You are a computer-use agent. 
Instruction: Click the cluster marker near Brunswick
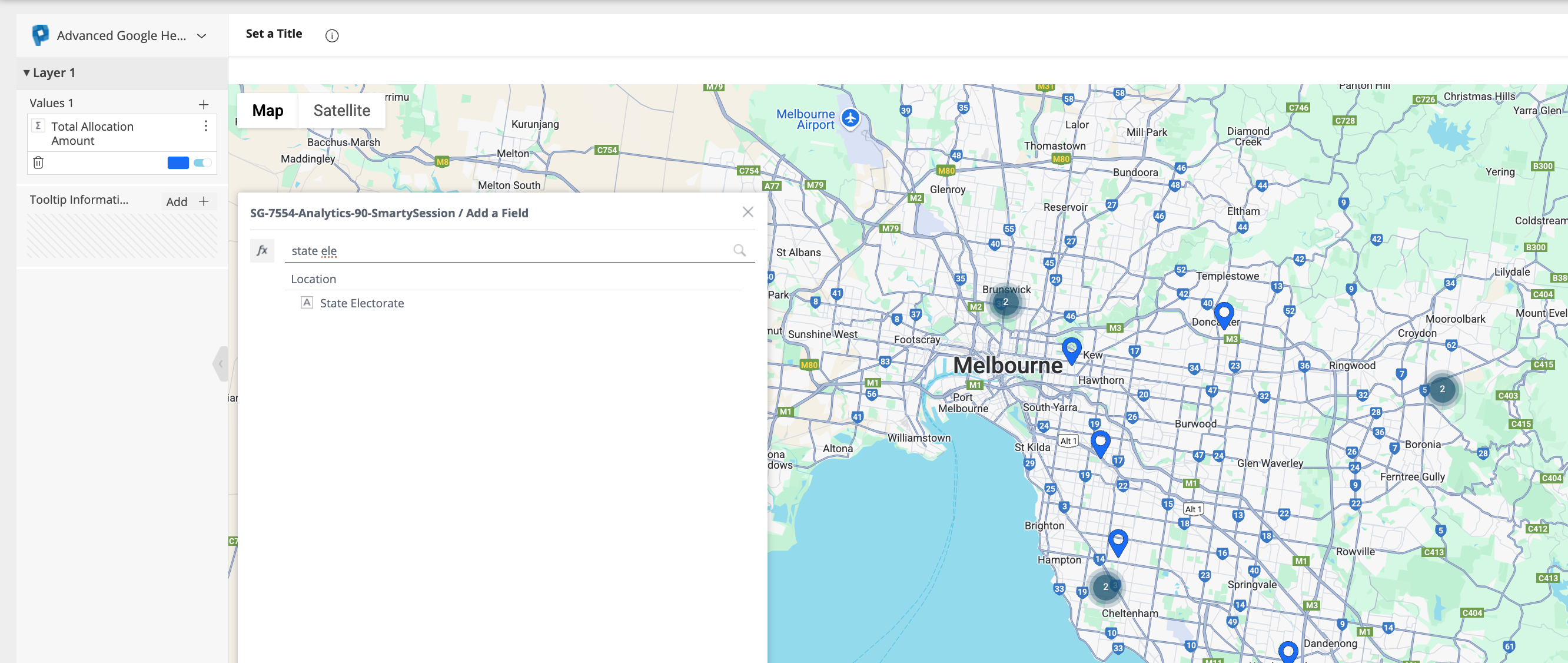click(1005, 302)
